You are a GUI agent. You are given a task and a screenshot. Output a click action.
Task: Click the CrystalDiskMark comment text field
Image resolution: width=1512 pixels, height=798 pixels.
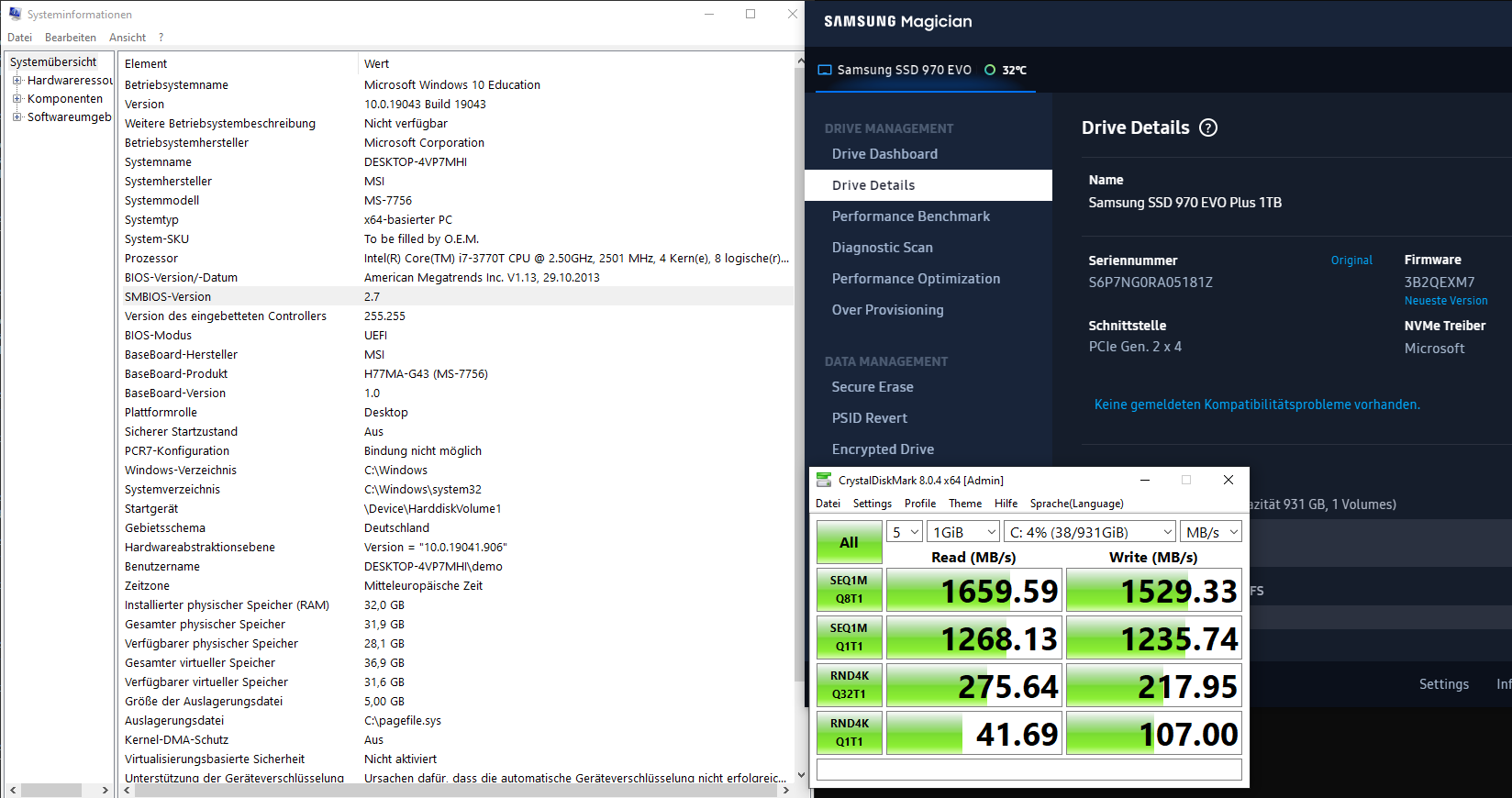tap(1028, 770)
